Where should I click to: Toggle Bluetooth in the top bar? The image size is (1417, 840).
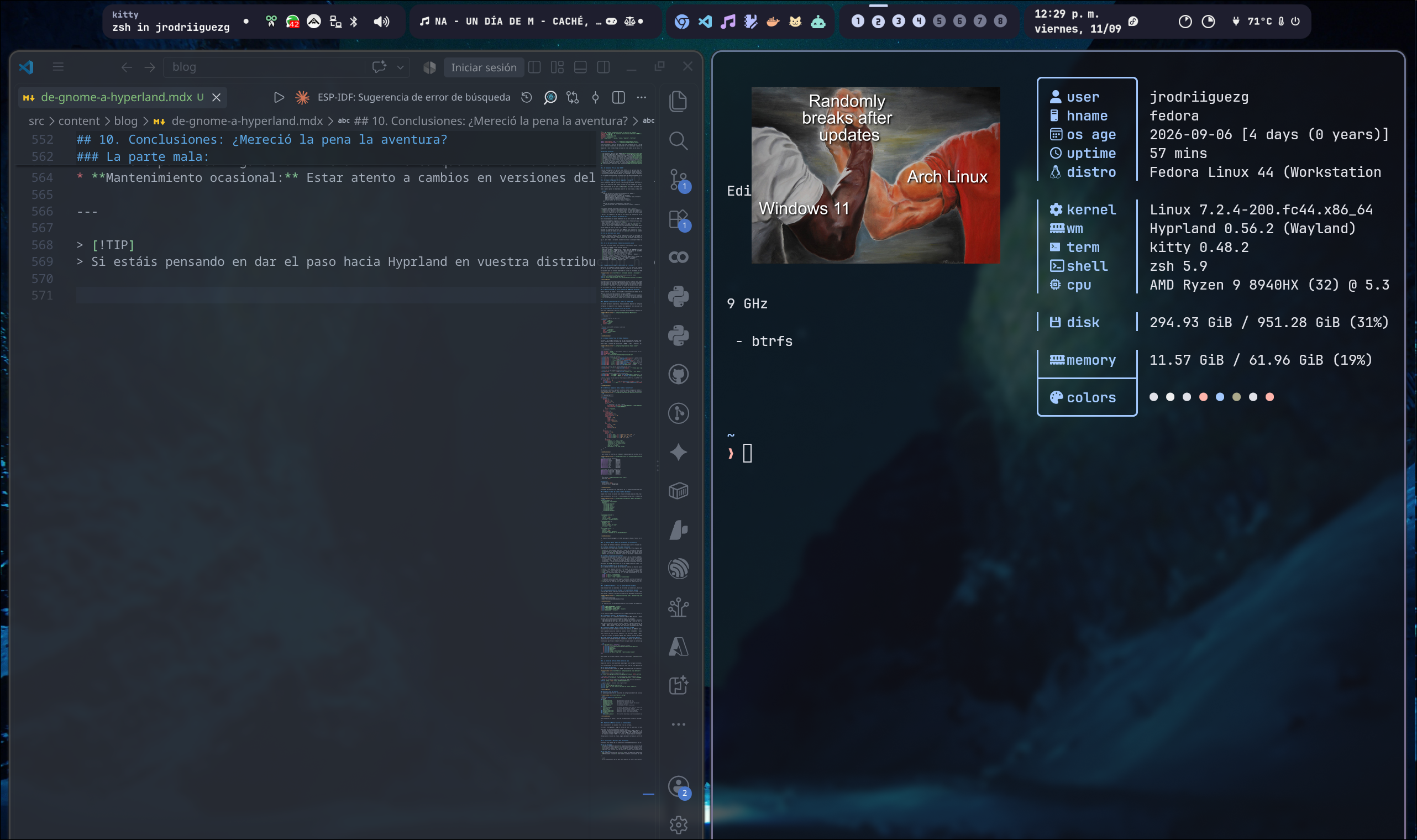(x=354, y=22)
